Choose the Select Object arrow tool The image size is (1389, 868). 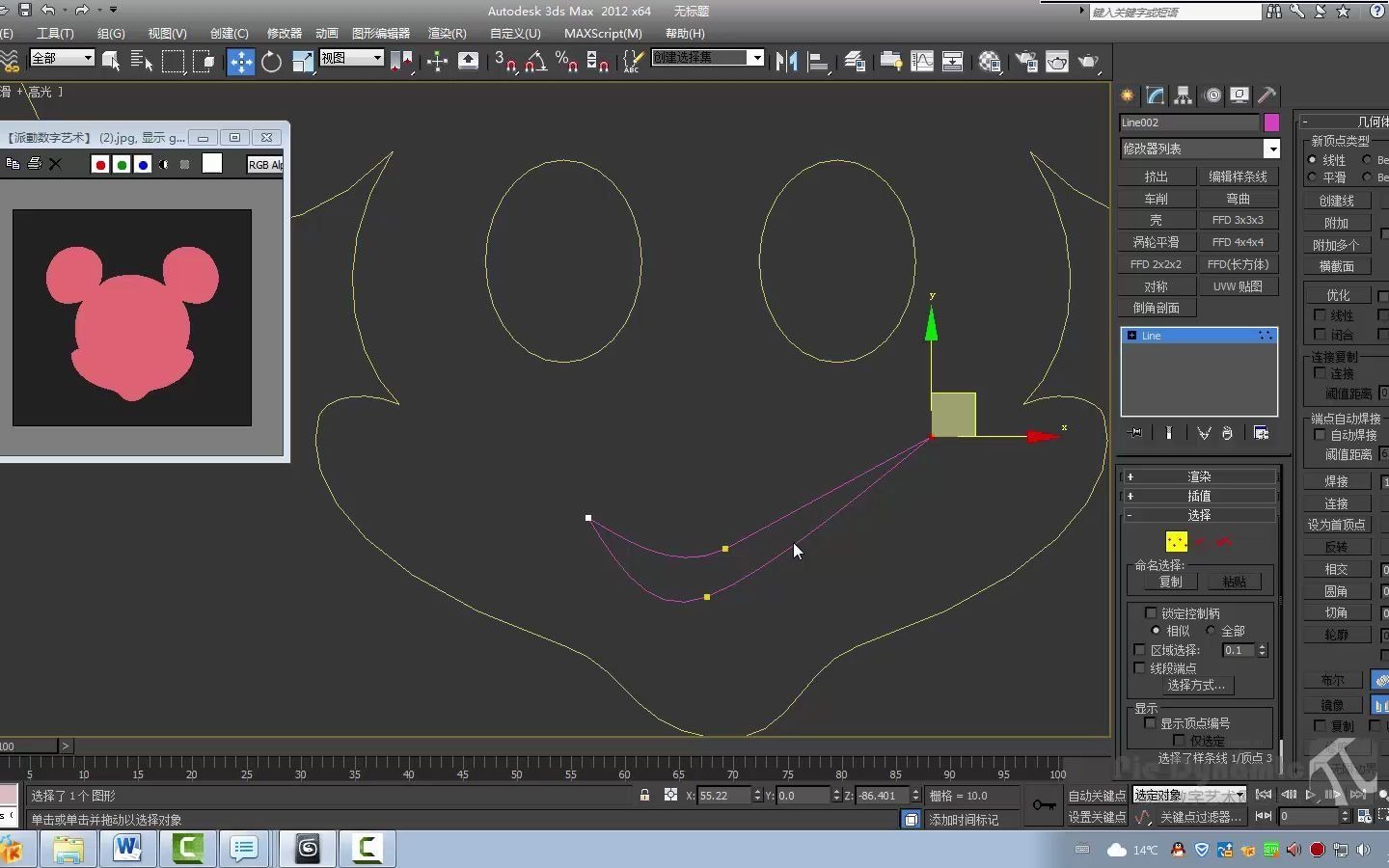point(111,62)
